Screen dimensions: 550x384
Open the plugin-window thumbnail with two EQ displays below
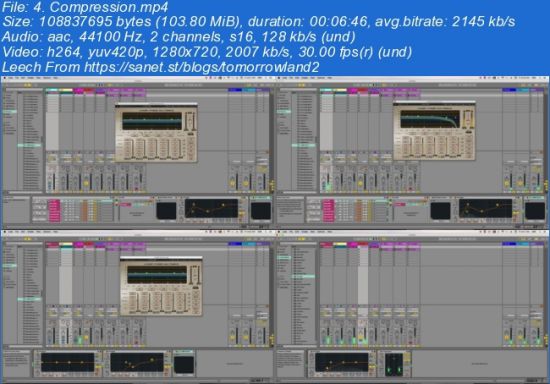click(x=138, y=306)
